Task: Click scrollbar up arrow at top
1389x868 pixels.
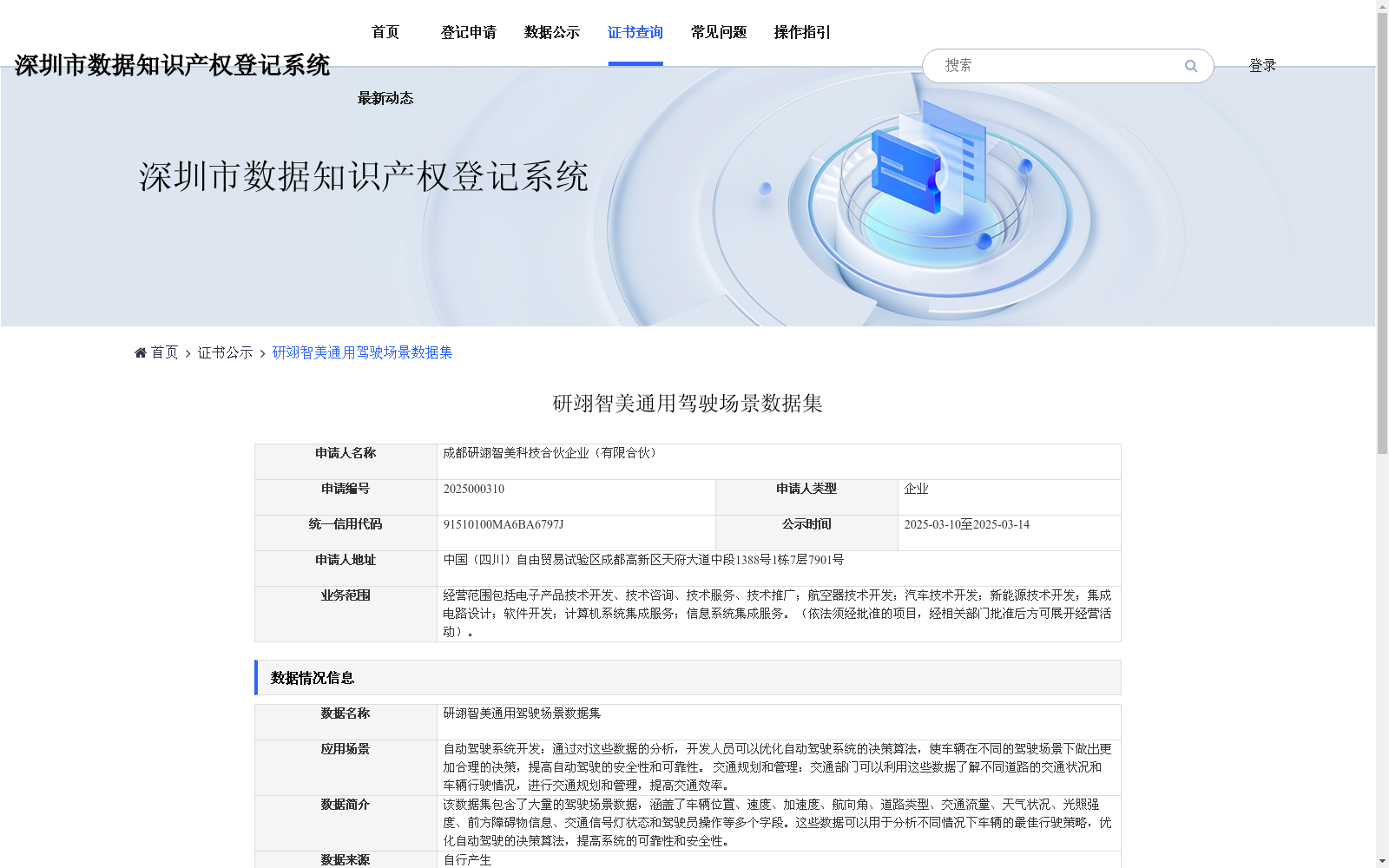Action: click(1382, 6)
